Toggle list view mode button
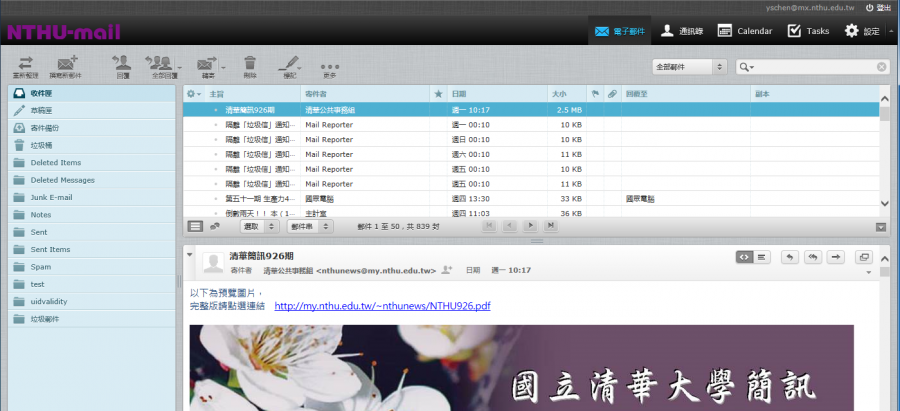 (x=195, y=227)
